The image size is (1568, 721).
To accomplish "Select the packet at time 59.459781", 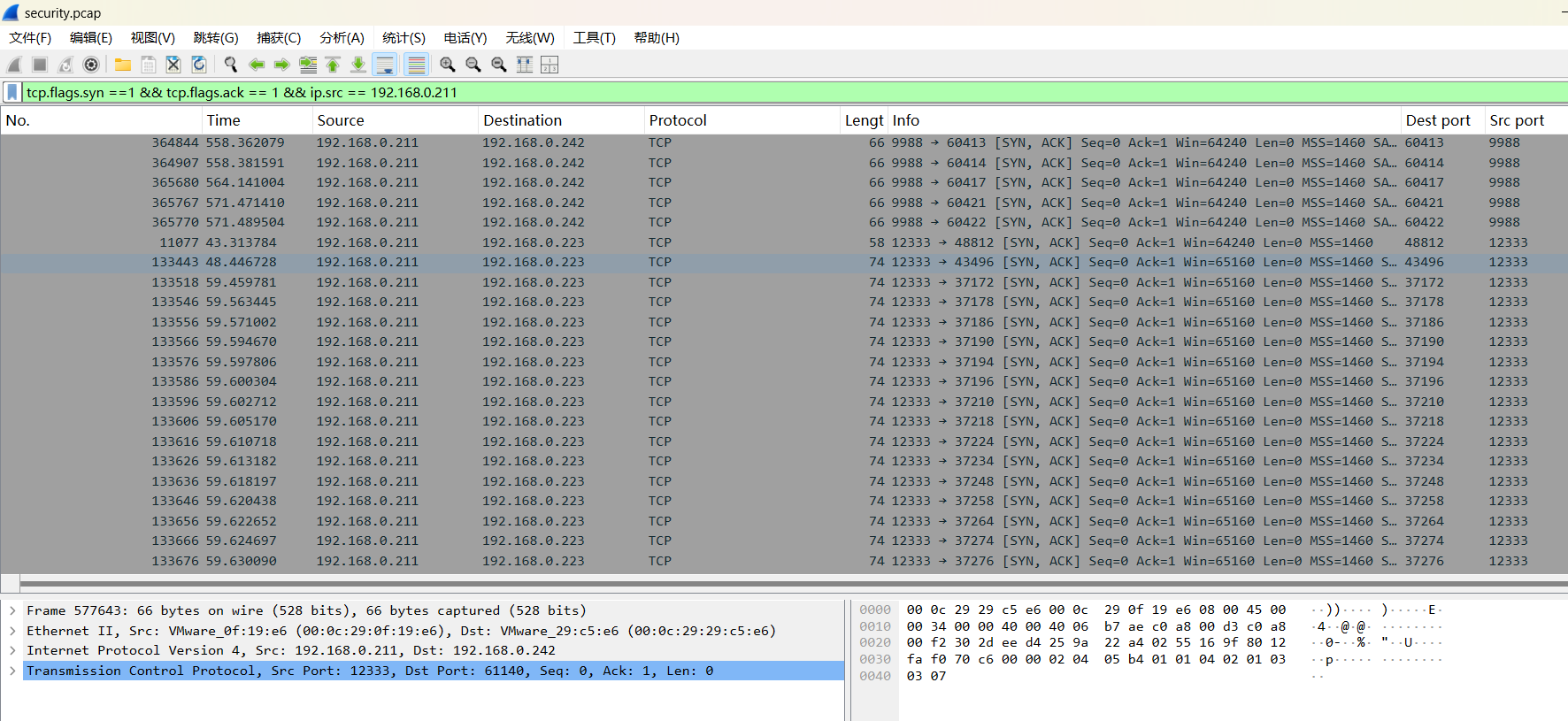I will [x=784, y=282].
